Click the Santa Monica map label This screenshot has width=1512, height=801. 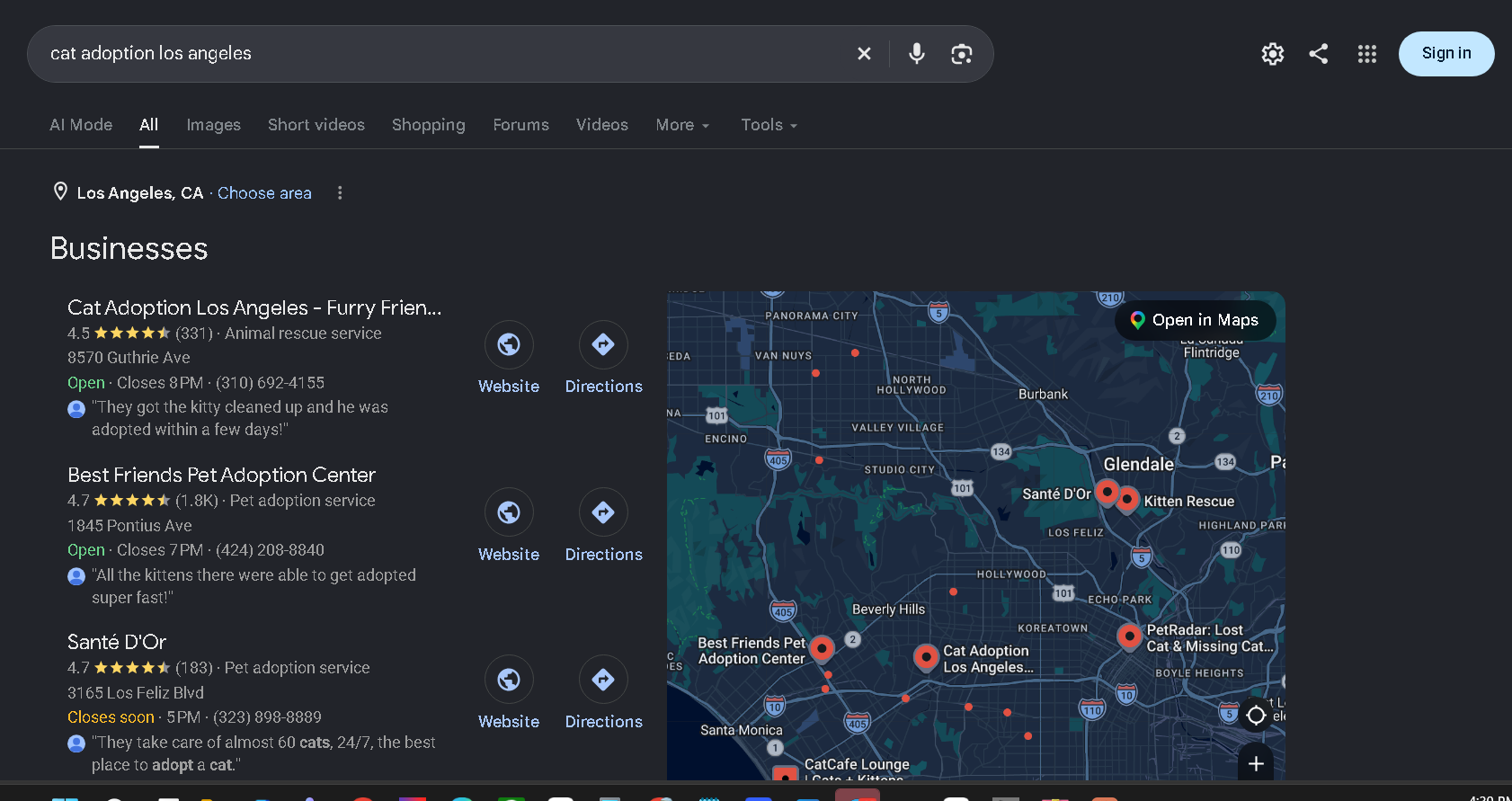pos(741,730)
